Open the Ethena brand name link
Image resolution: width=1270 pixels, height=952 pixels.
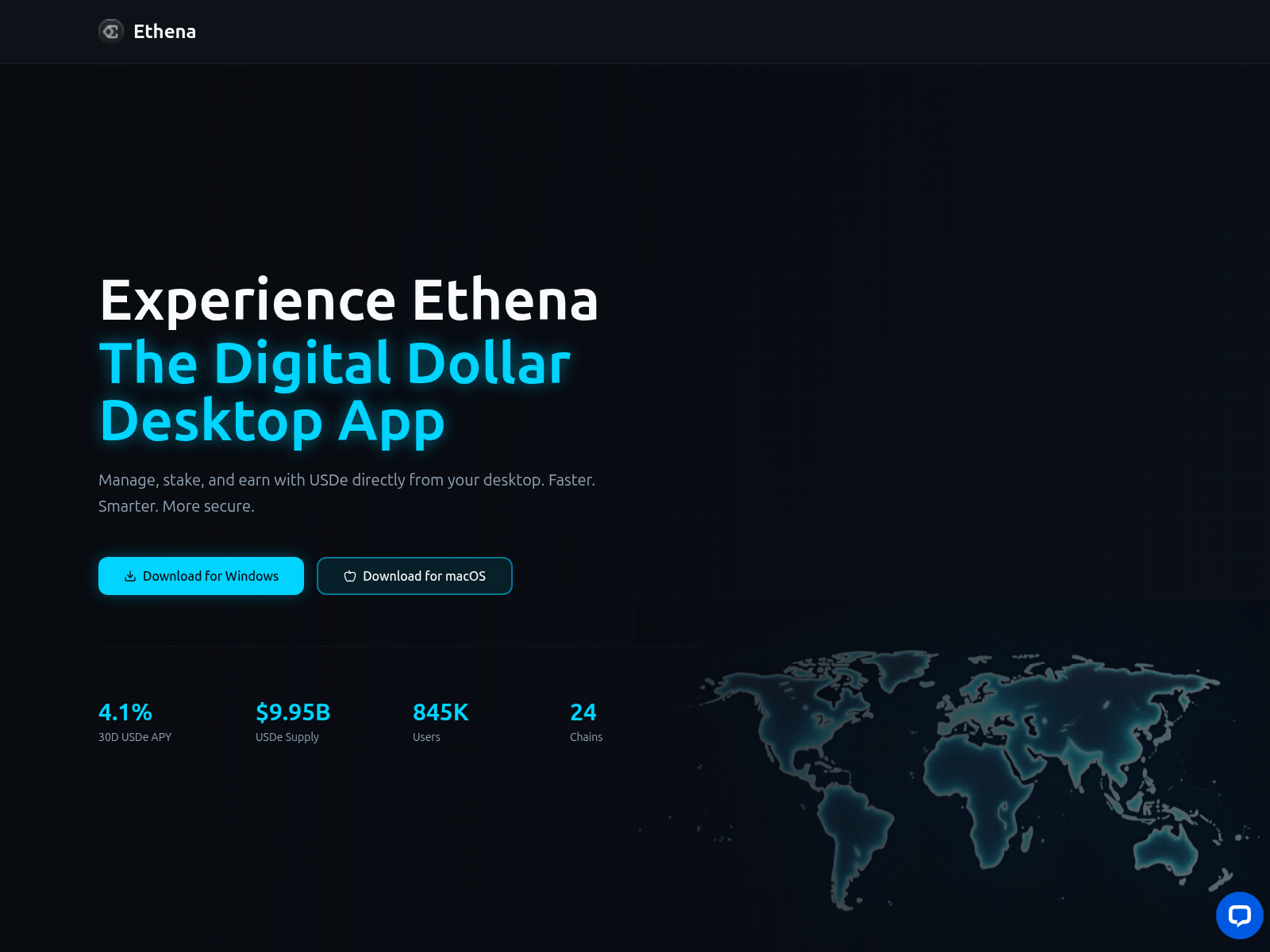pos(165,32)
